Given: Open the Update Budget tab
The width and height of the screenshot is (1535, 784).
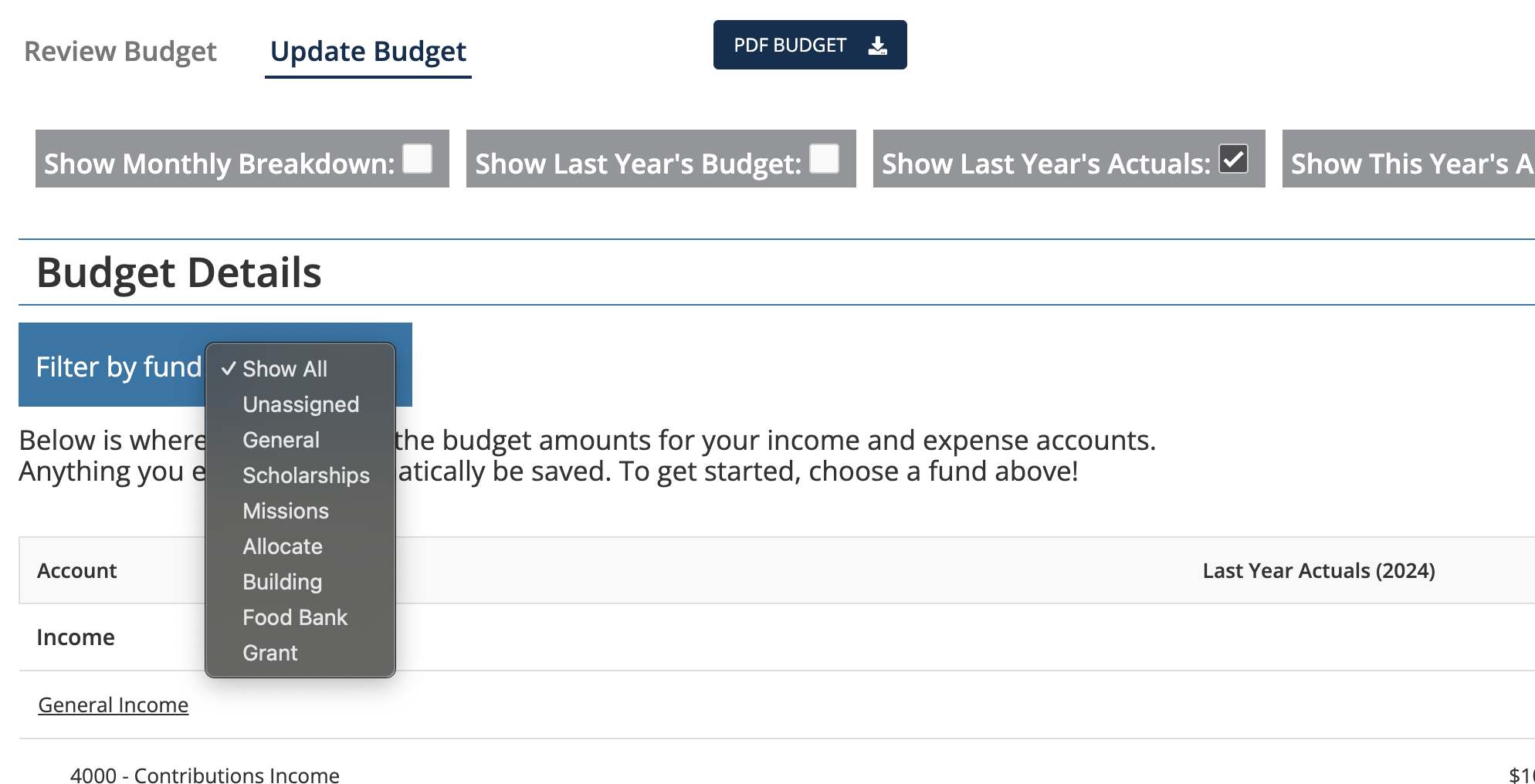Looking at the screenshot, I should tap(368, 52).
